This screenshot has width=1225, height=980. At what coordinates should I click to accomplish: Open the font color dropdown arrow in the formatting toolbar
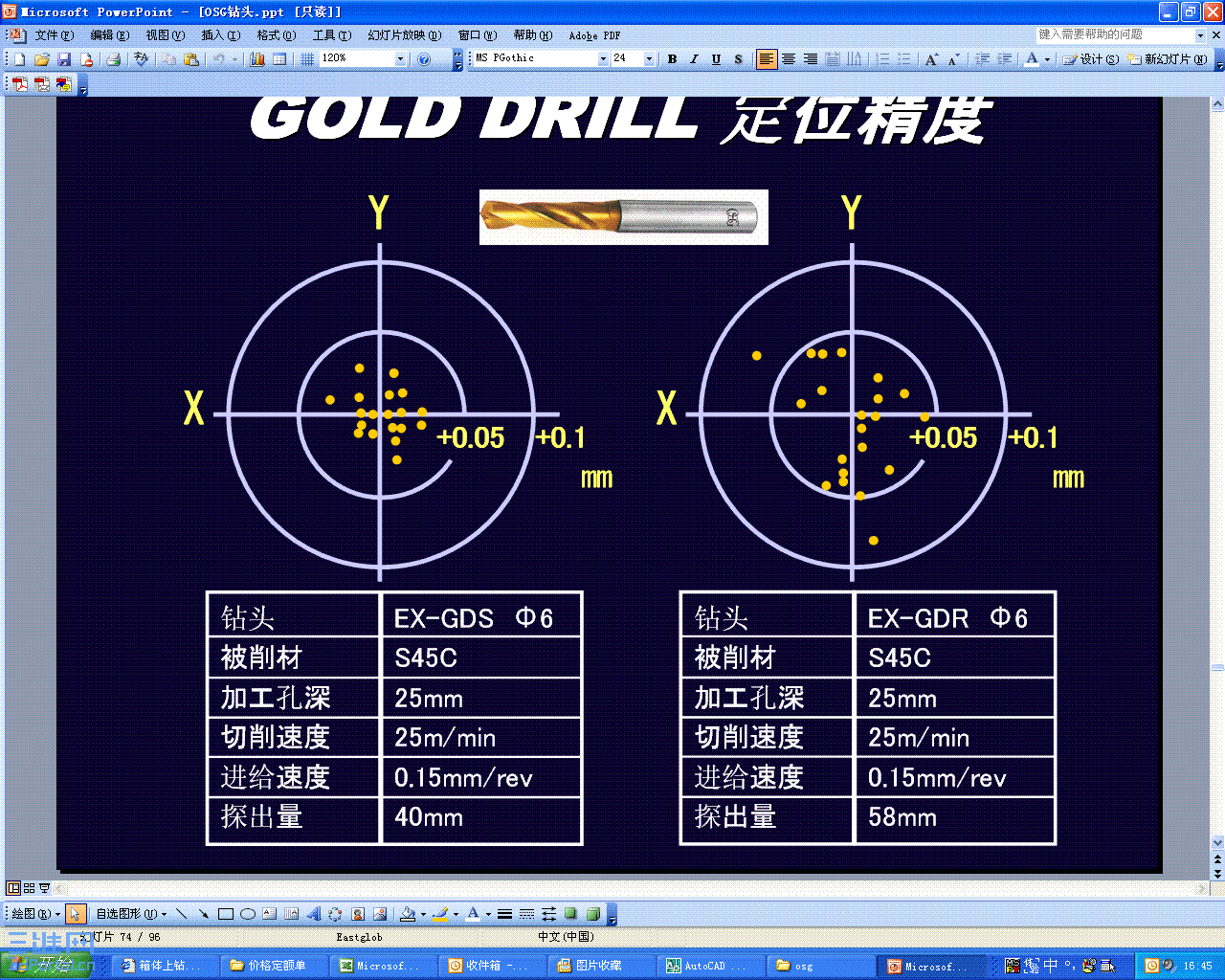click(x=1047, y=59)
